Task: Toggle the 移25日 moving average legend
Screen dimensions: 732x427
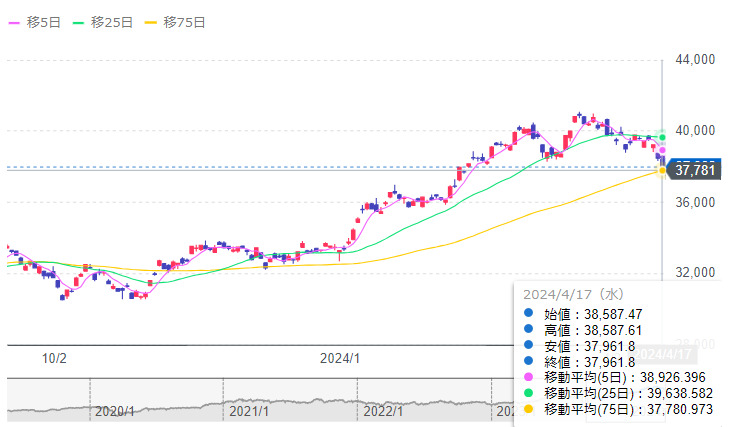Action: tap(104, 22)
